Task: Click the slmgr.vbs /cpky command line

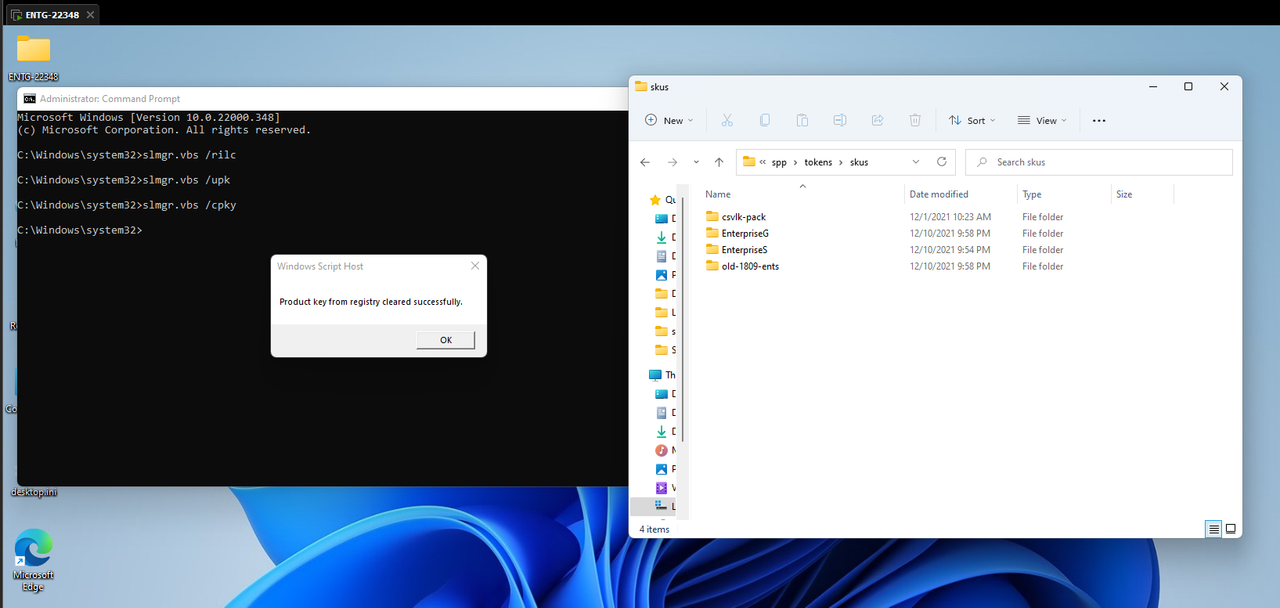Action: [127, 205]
